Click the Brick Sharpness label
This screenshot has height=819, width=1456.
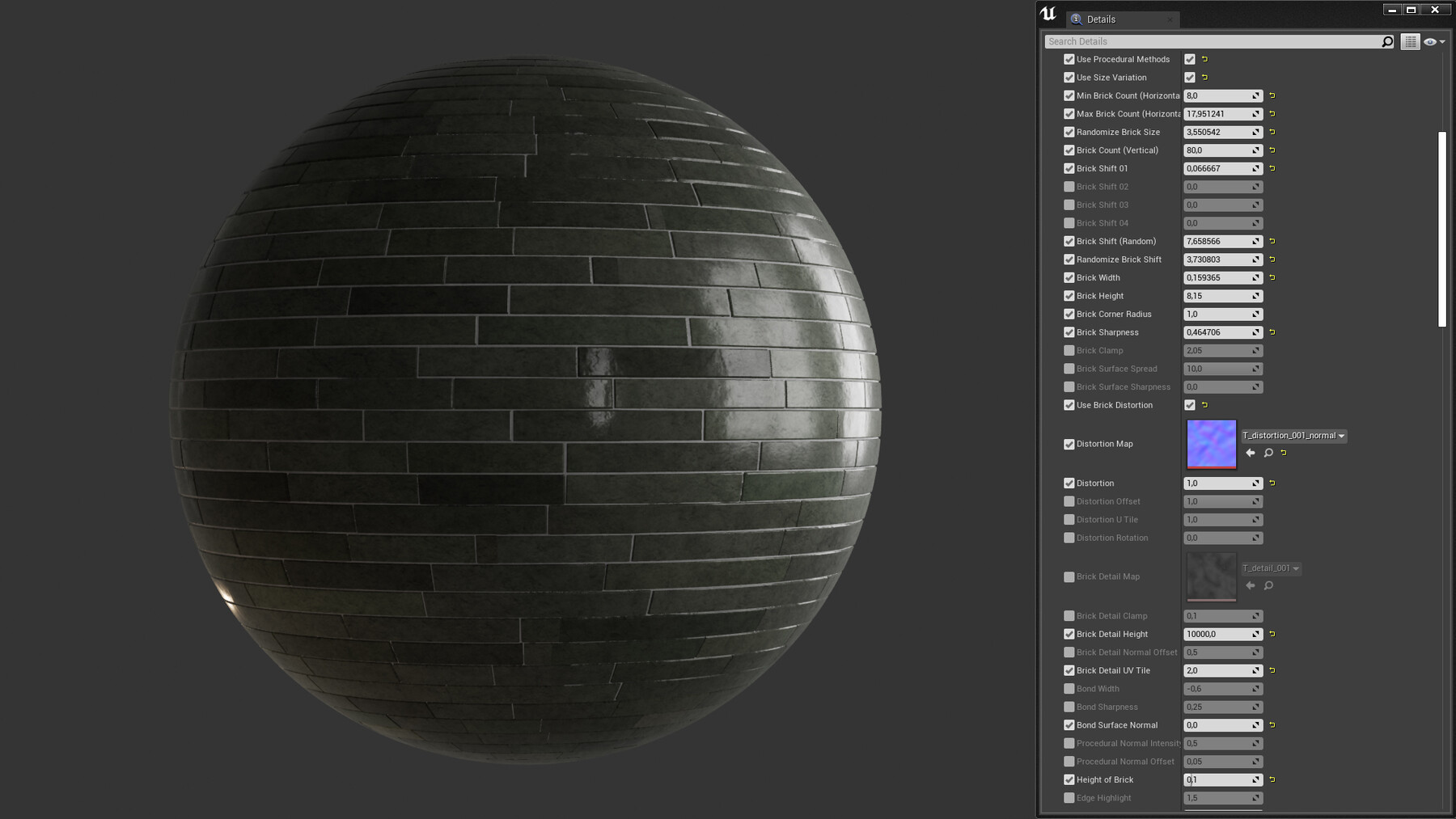(x=1107, y=332)
